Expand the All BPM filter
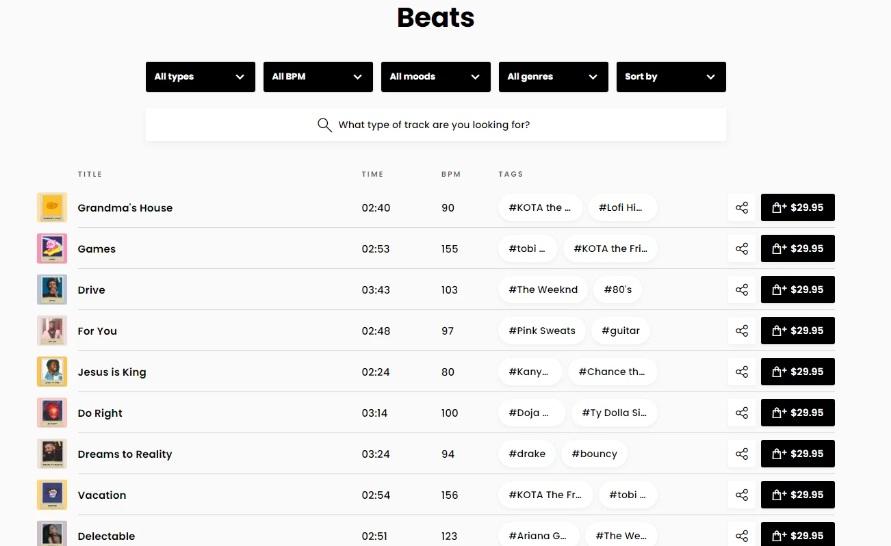Viewport: 891px width, 546px height. click(318, 77)
